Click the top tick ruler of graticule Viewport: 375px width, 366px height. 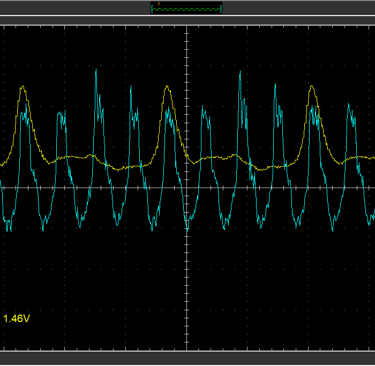[x=187, y=27]
